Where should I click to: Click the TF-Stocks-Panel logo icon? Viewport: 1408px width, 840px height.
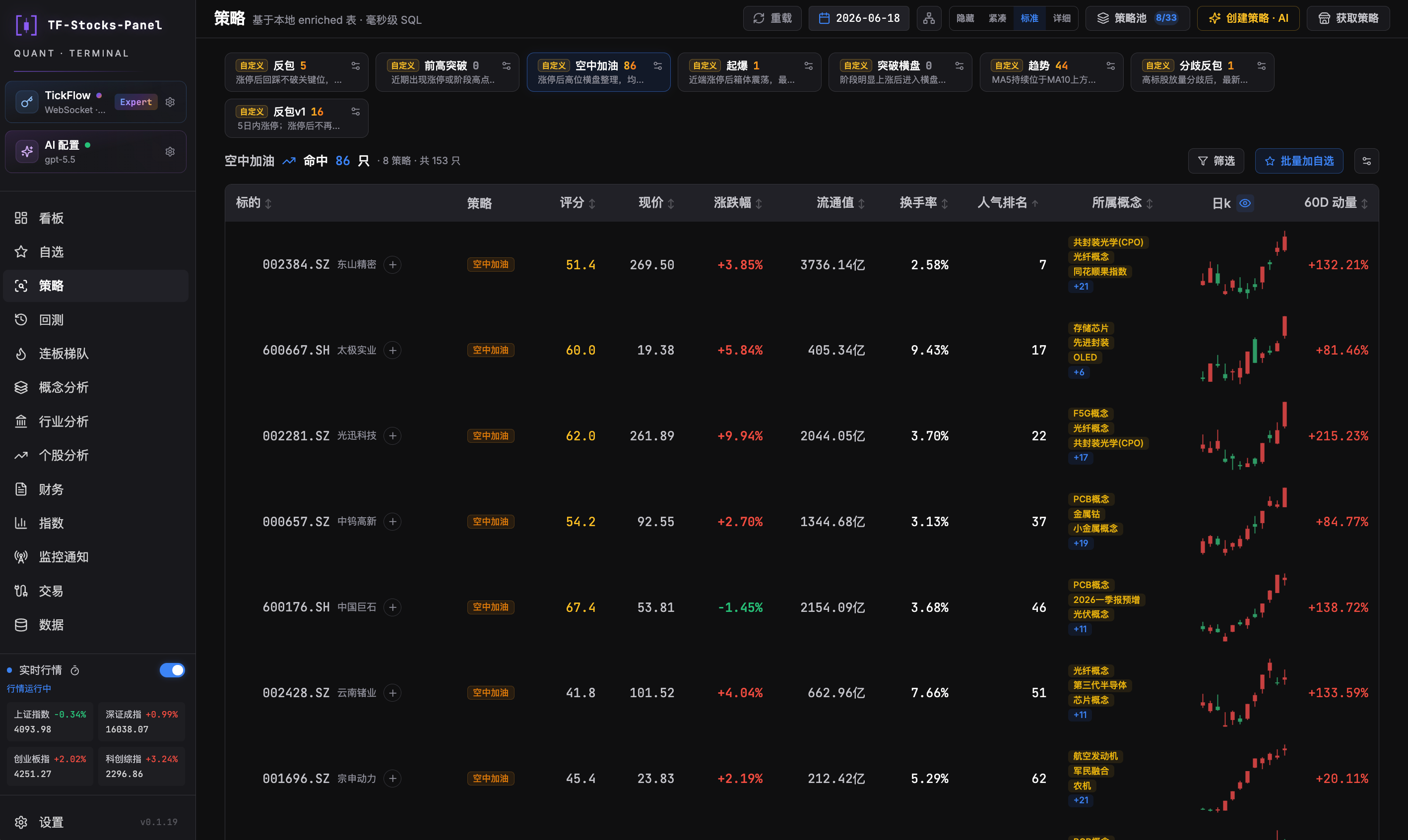pos(26,25)
